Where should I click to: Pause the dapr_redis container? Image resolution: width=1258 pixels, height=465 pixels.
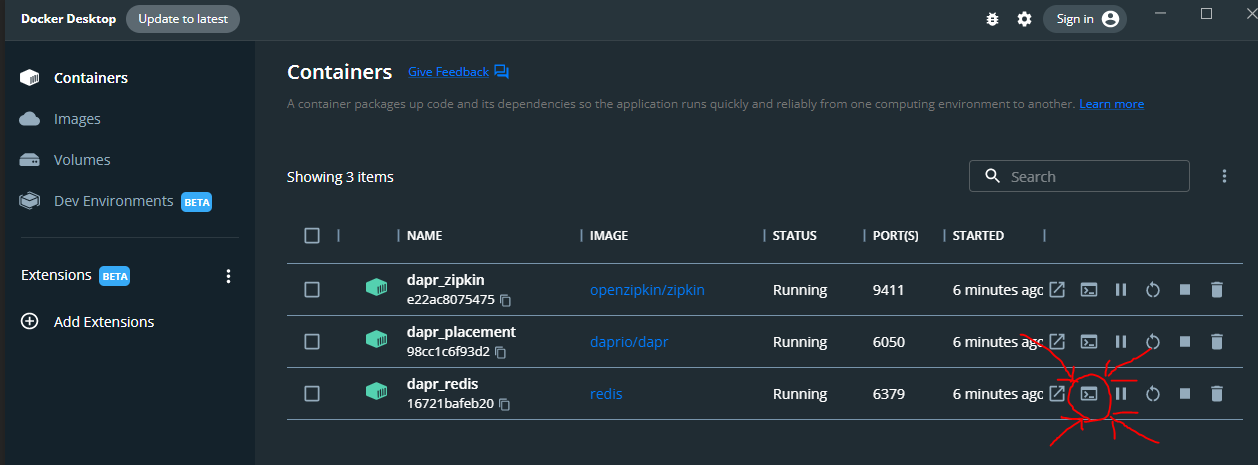tap(1121, 394)
